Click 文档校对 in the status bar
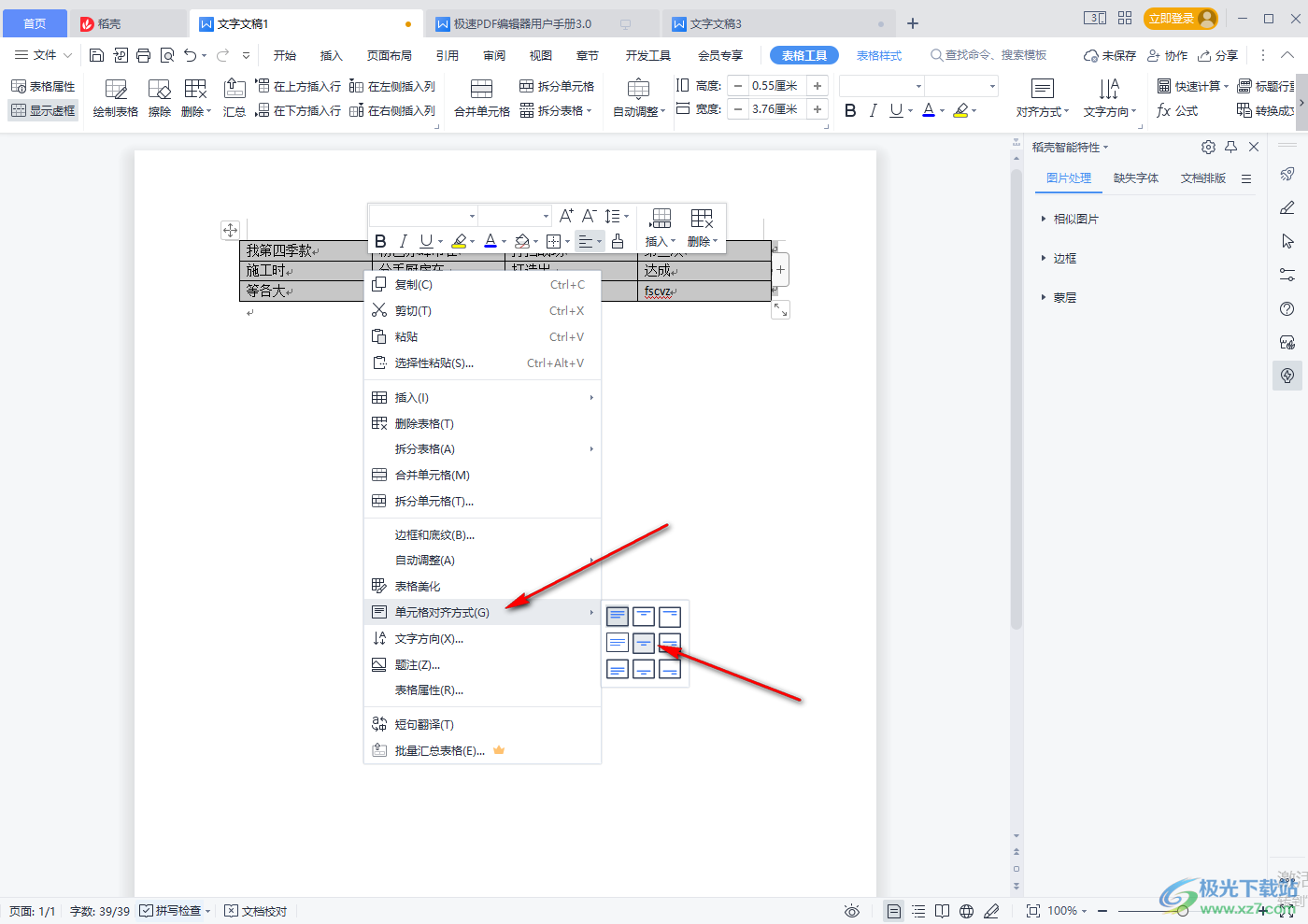This screenshot has width=1308, height=924. [x=256, y=911]
